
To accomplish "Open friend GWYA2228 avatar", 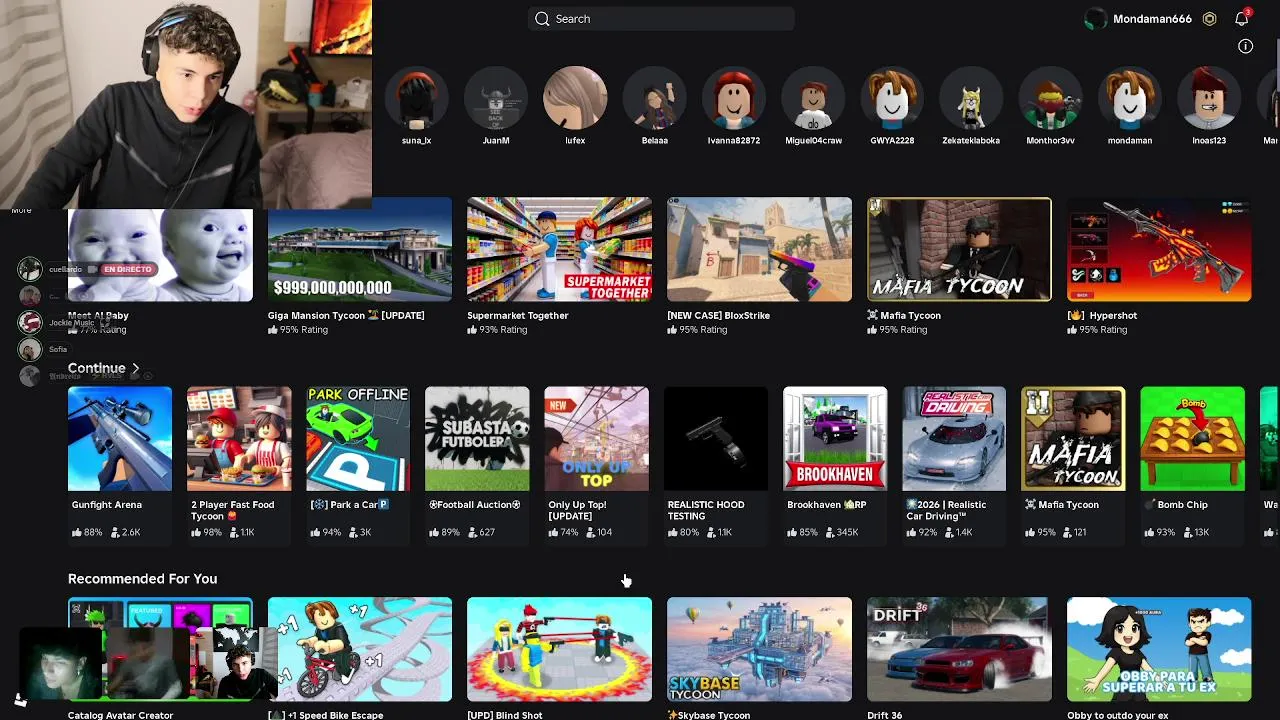I will [x=892, y=98].
